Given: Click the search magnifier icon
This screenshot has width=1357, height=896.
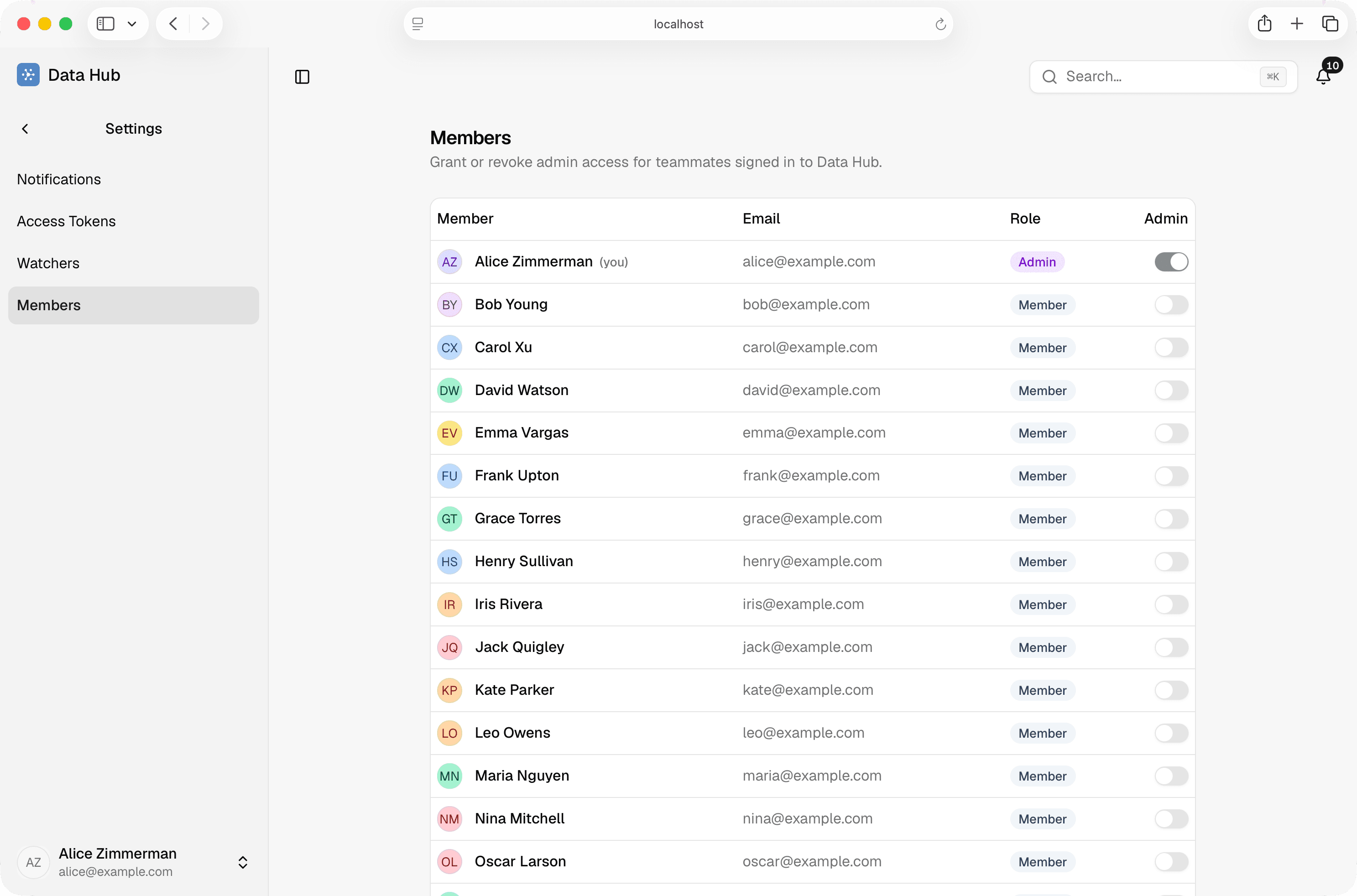Looking at the screenshot, I should click(x=1049, y=77).
